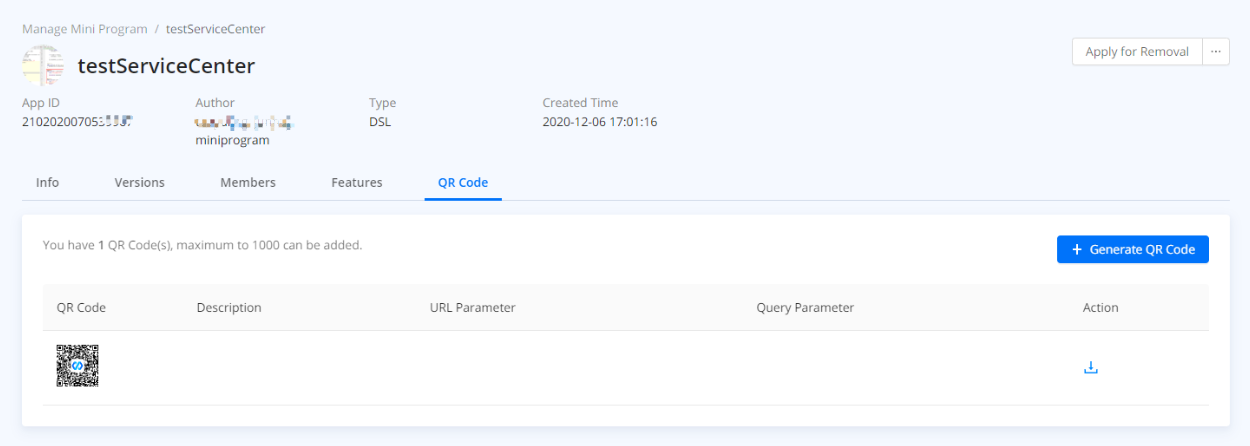
Task: Show the Features tab
Action: click(x=357, y=182)
